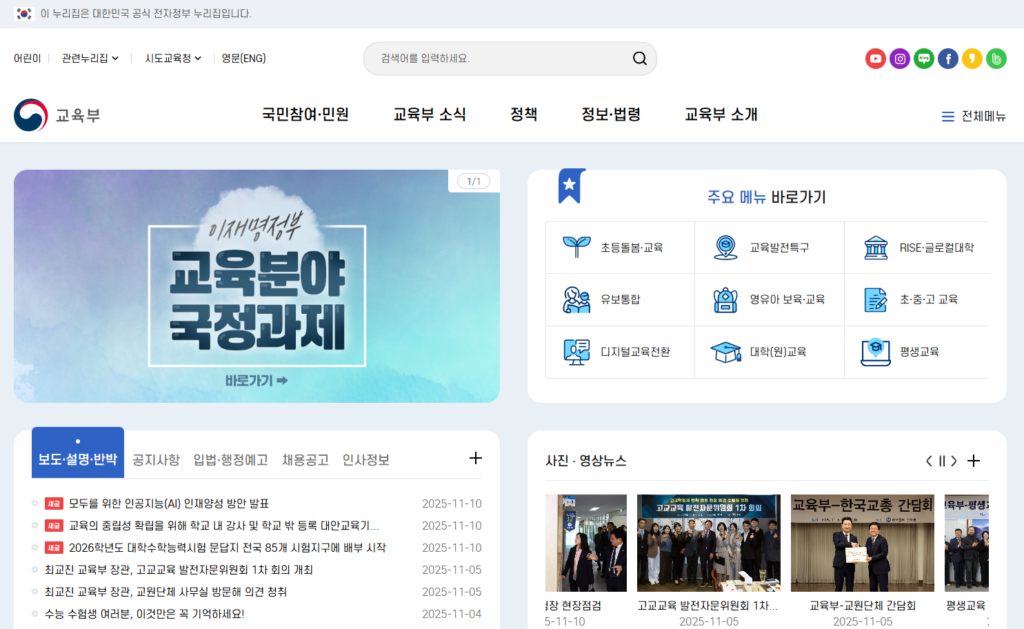Pause the photo news slideshow

(941, 461)
